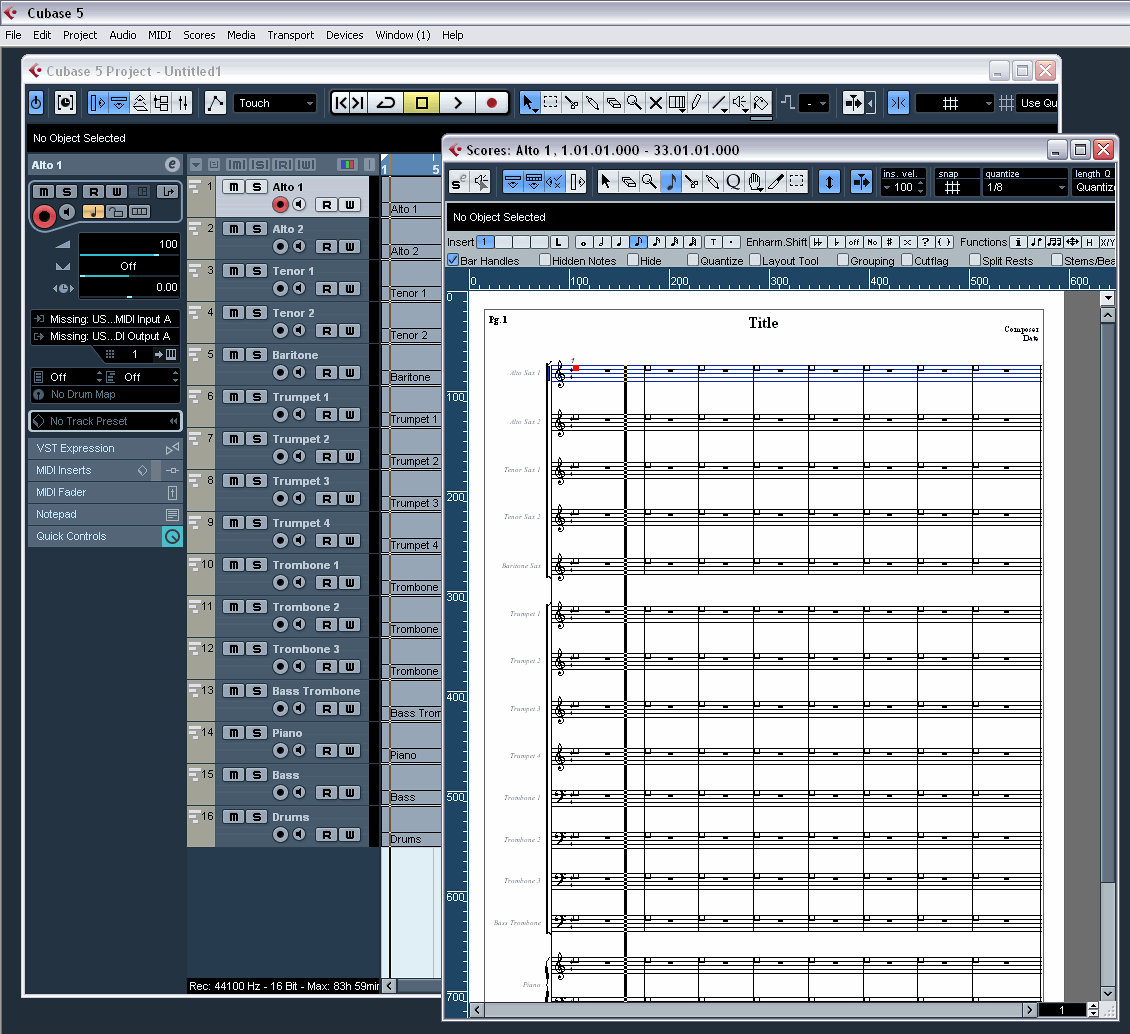
Task: Click the Get Info 'i' function button
Action: (1018, 242)
